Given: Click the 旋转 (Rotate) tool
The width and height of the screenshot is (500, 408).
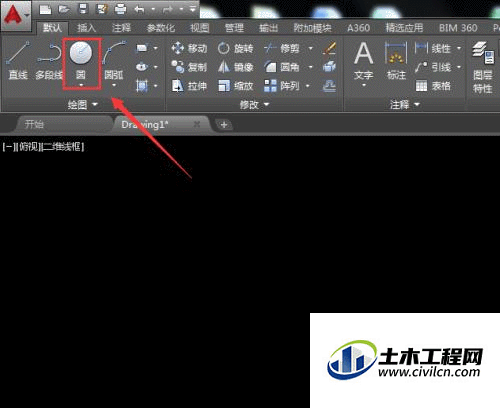Looking at the screenshot, I should click(x=236, y=49).
